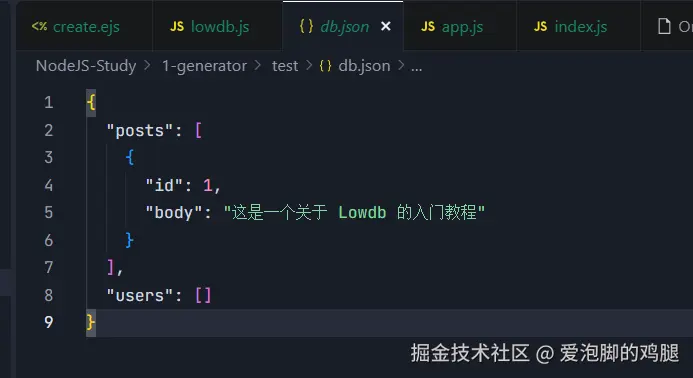Screen dimensions: 693x378
Task: Click line number 1 in gutter
Action: [49, 103]
